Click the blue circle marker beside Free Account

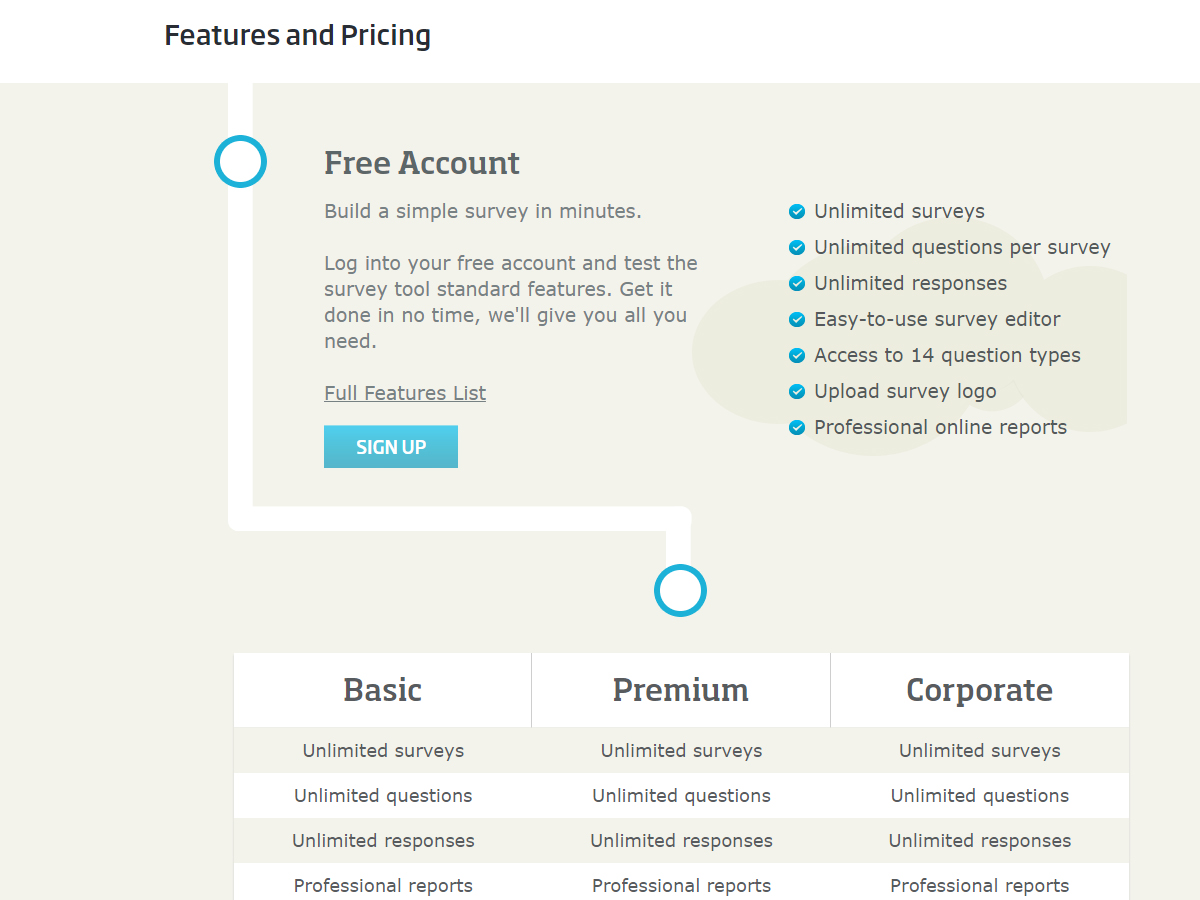(x=240, y=161)
